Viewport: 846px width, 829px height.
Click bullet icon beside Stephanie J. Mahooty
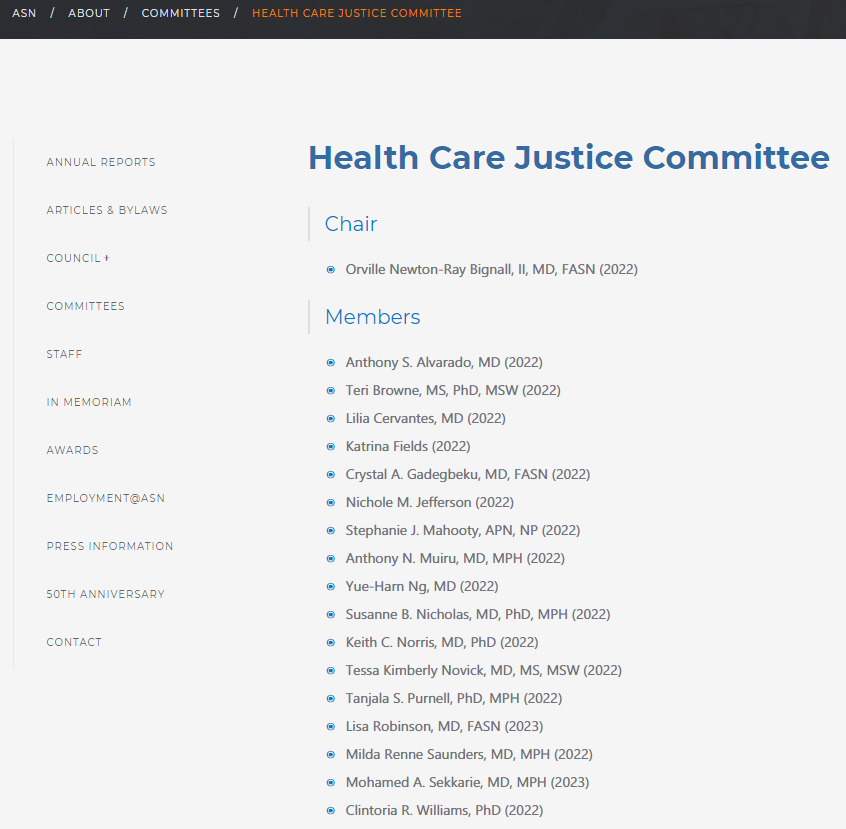(x=331, y=531)
